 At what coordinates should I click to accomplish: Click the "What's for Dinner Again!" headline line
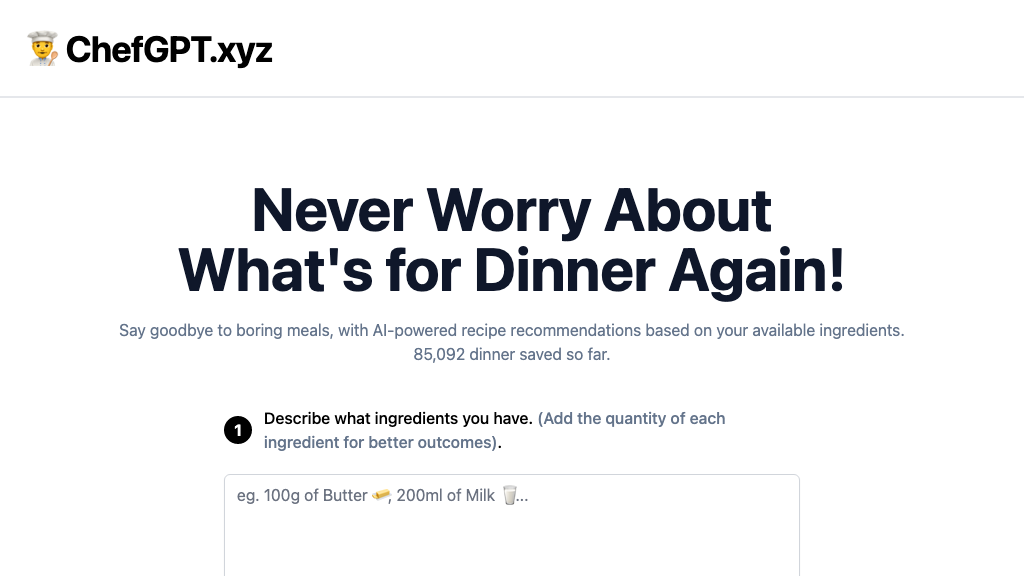pos(511,270)
